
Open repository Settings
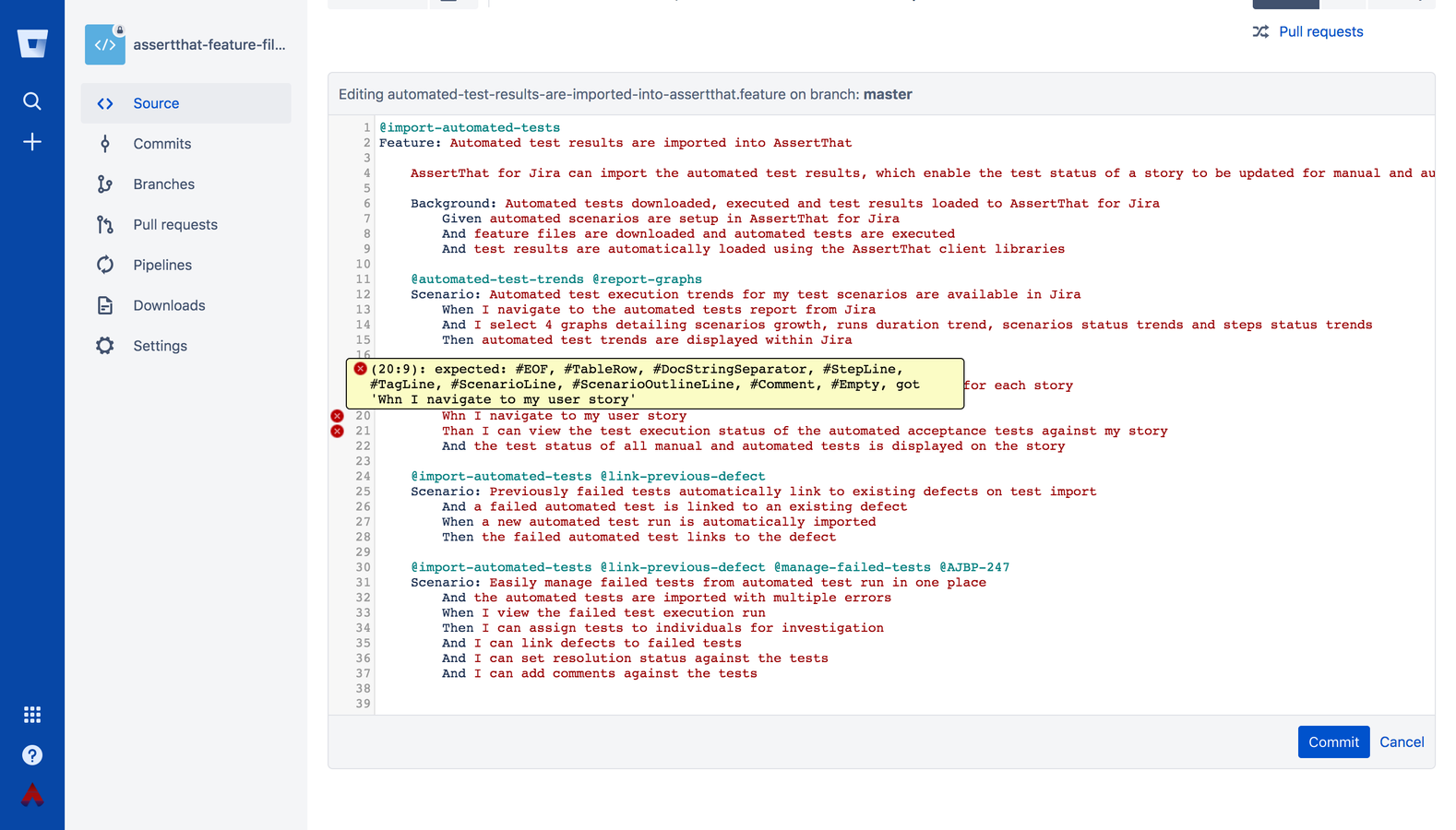coord(186,346)
